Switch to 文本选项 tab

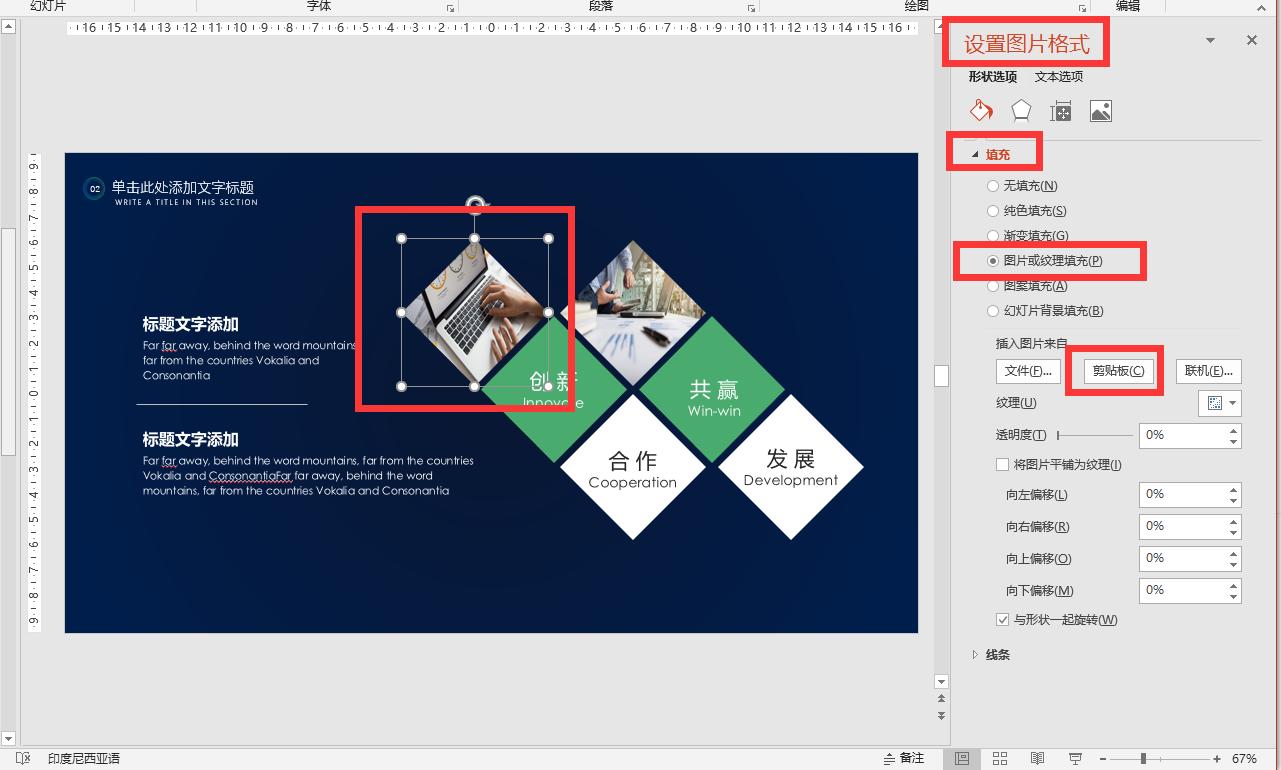tap(1059, 77)
